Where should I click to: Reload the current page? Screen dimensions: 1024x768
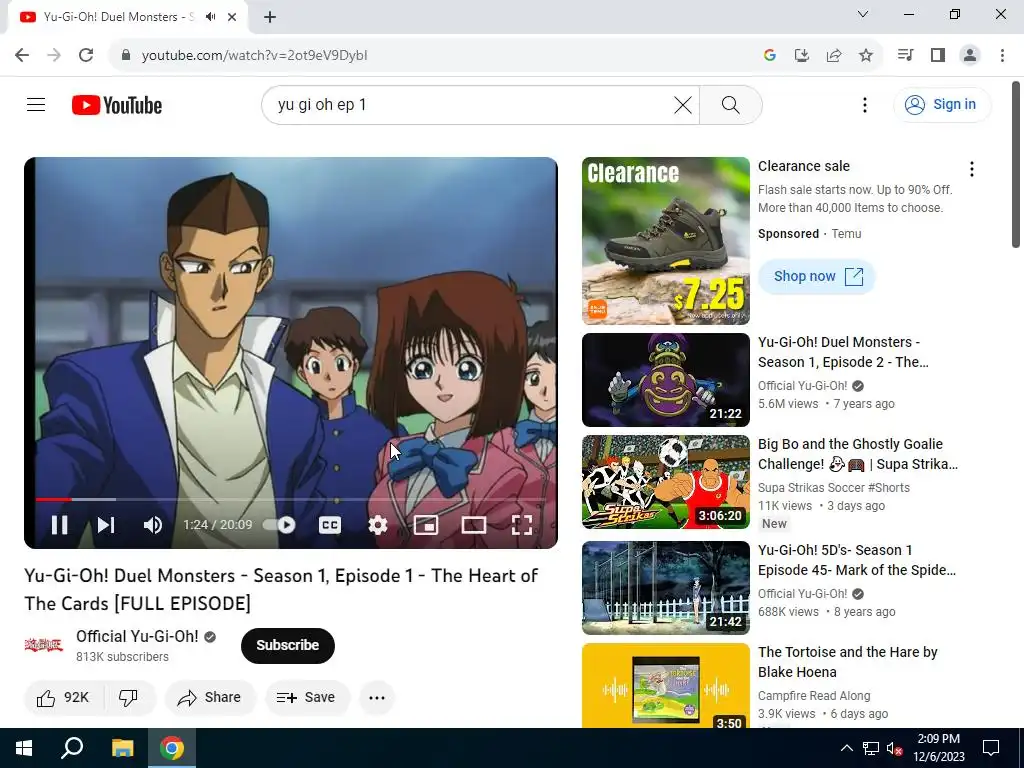pyautogui.click(x=86, y=55)
